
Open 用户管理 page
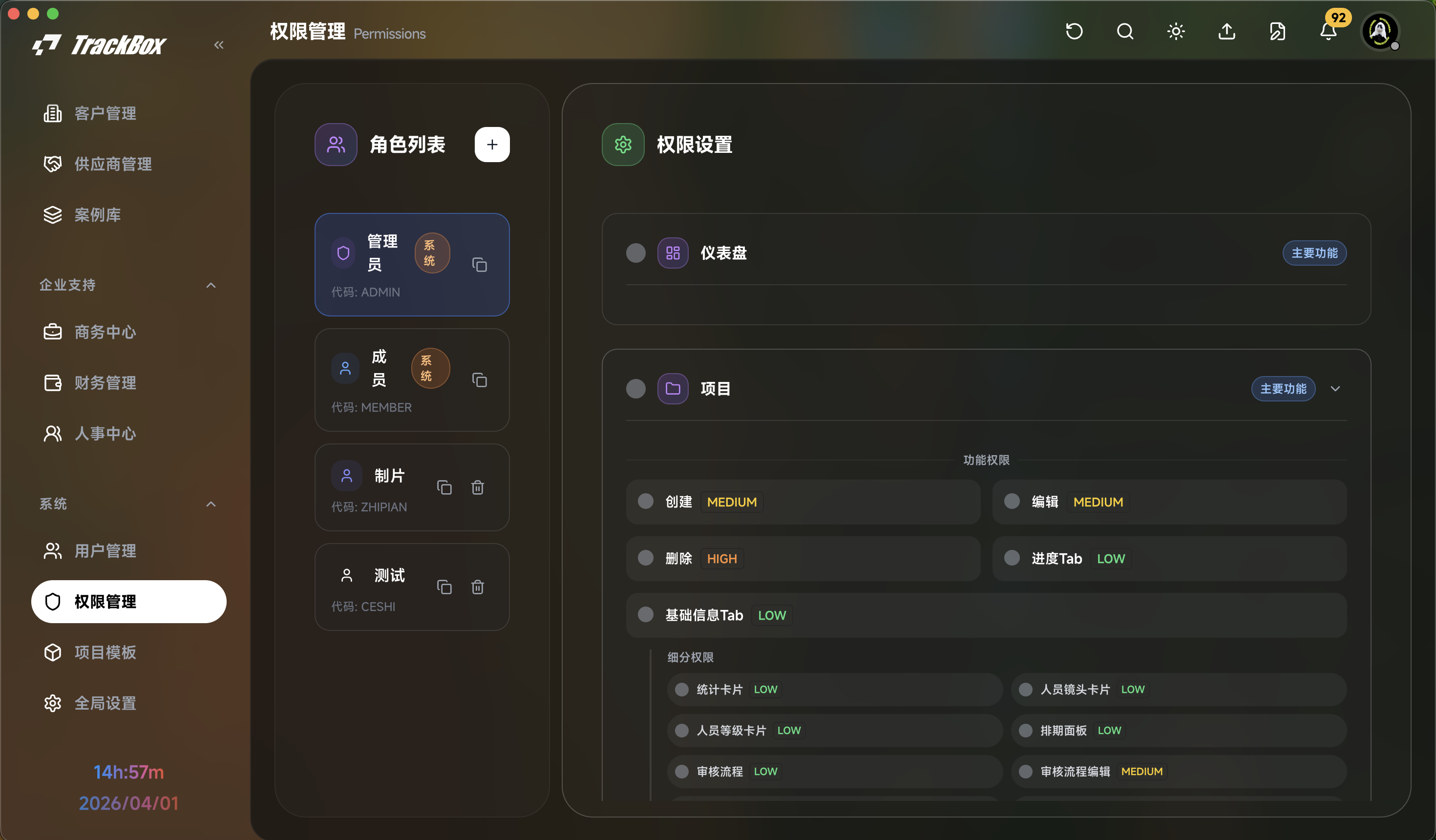[128, 551]
